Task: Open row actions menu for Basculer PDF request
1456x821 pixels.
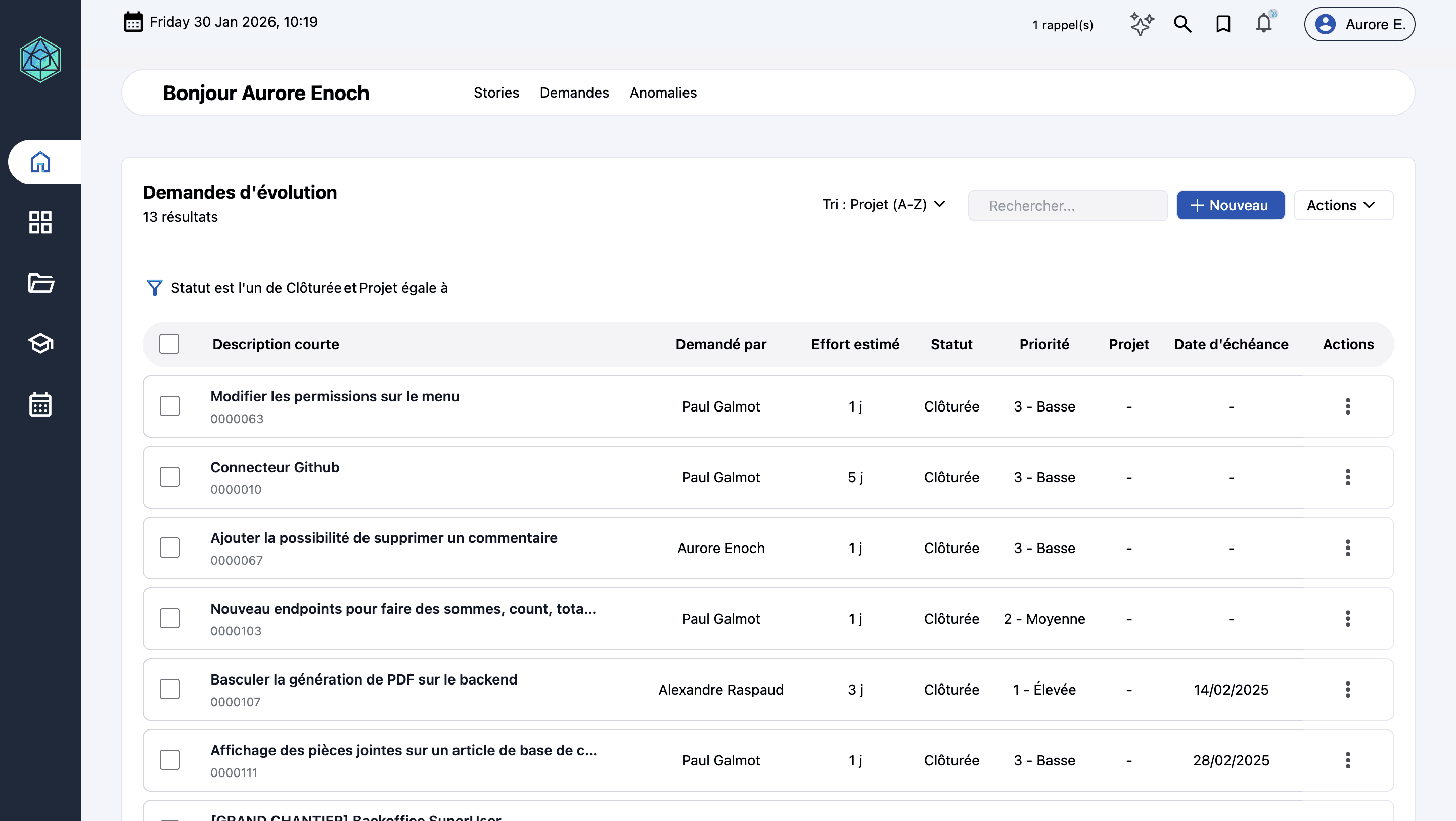Action: tap(1347, 690)
